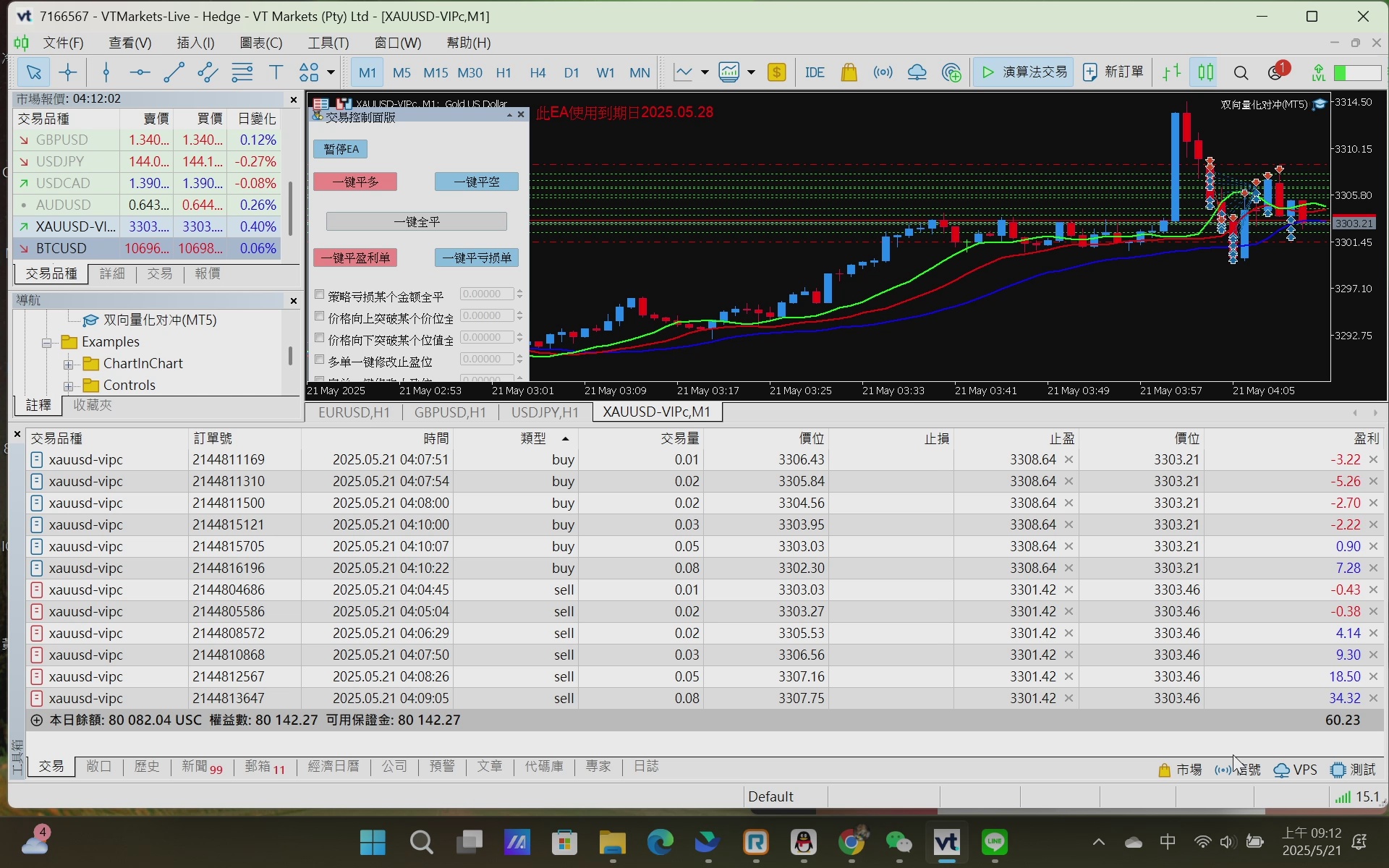1389x868 pixels.
Task: Open the chart type dropdown arrow
Action: 704,72
